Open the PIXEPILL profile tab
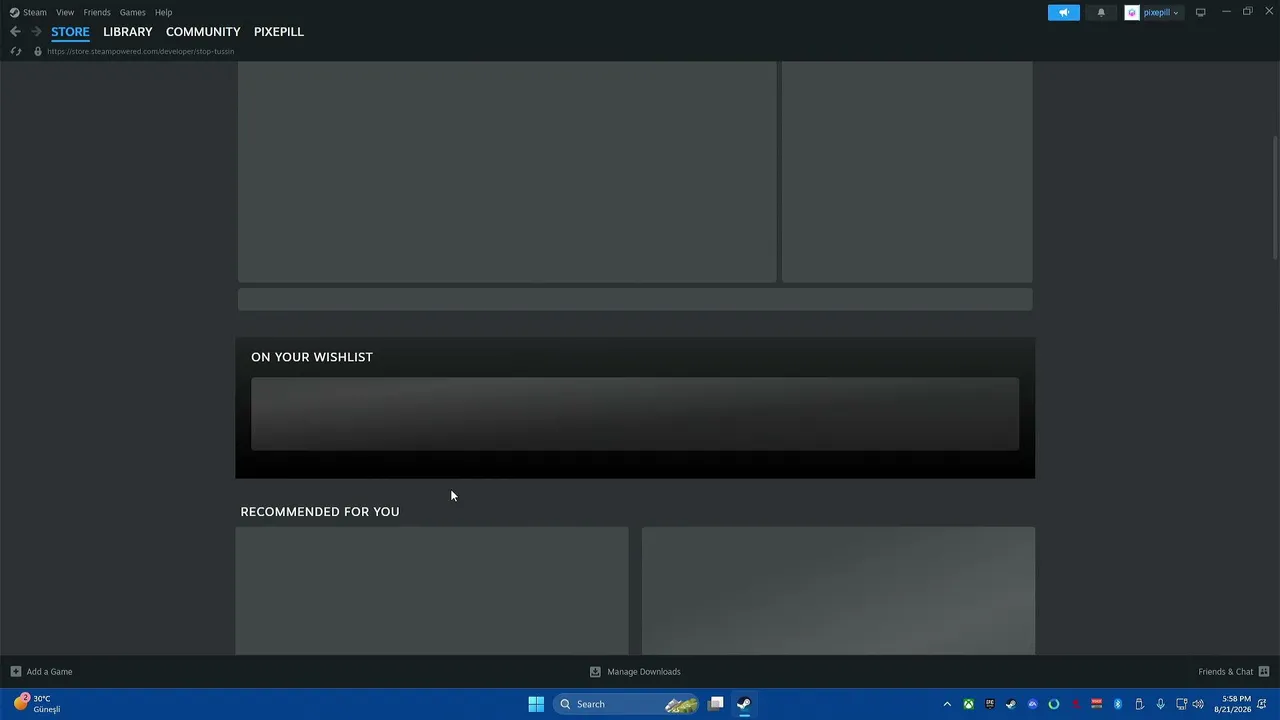This screenshot has height=720, width=1280. pos(278,32)
